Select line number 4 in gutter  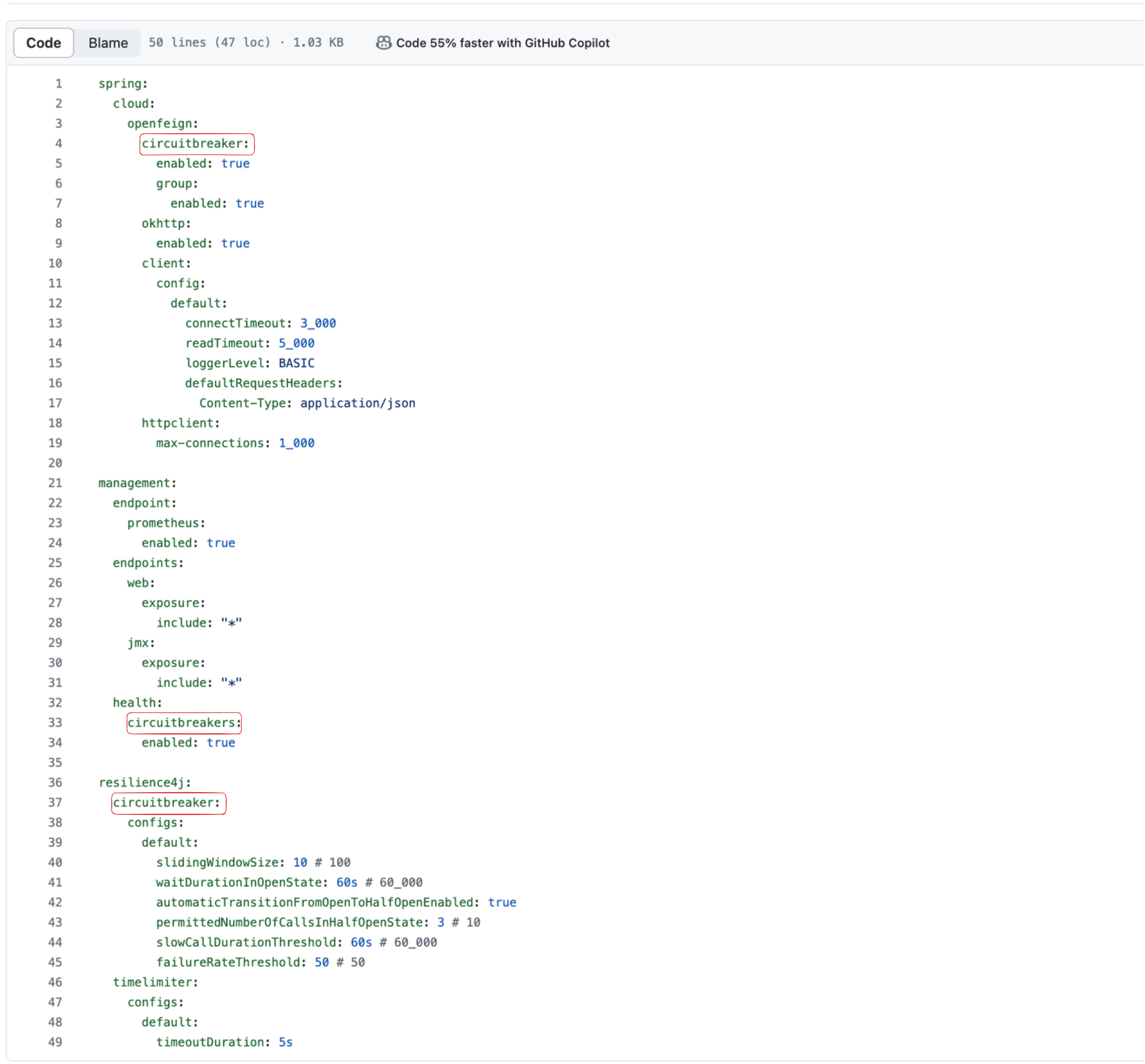click(x=58, y=143)
